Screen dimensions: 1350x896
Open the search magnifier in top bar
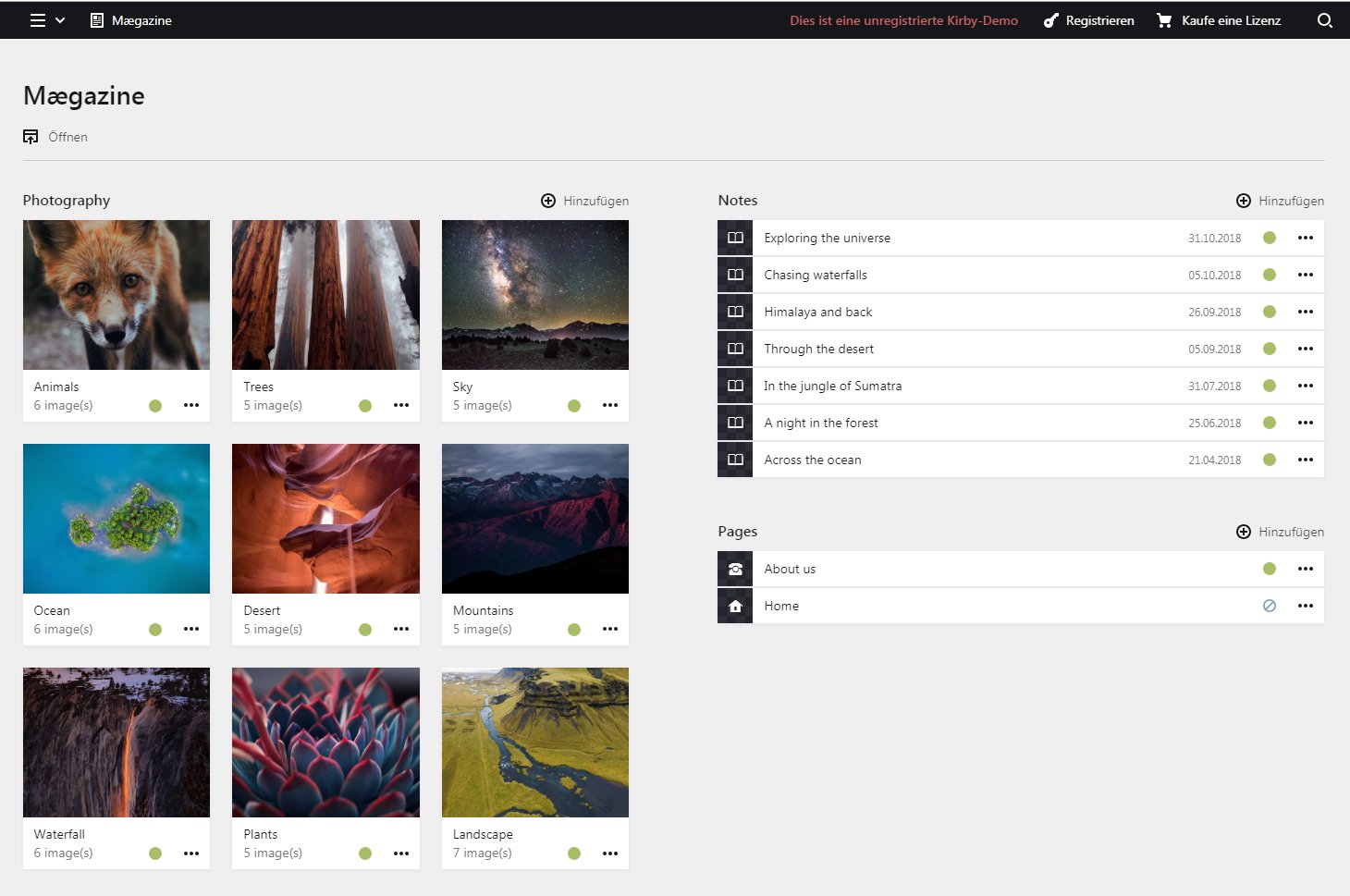tap(1324, 20)
